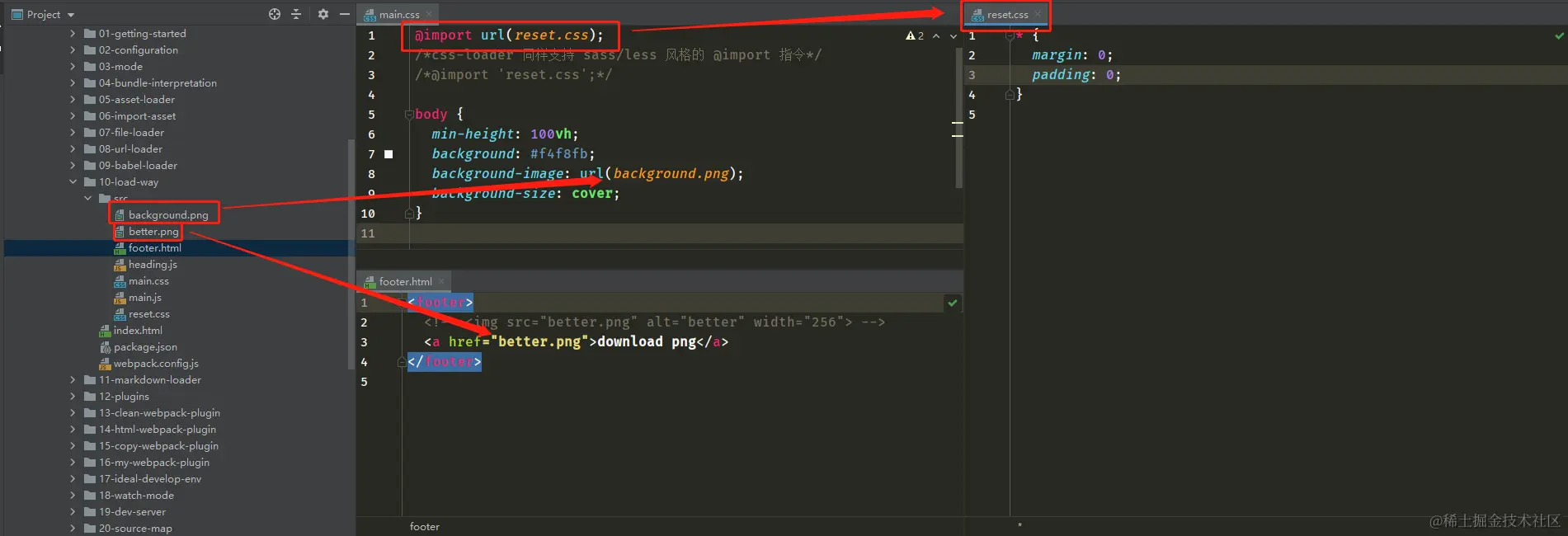1568x536 pixels.
Task: Click background.png reference in background-image line
Action: [671, 174]
